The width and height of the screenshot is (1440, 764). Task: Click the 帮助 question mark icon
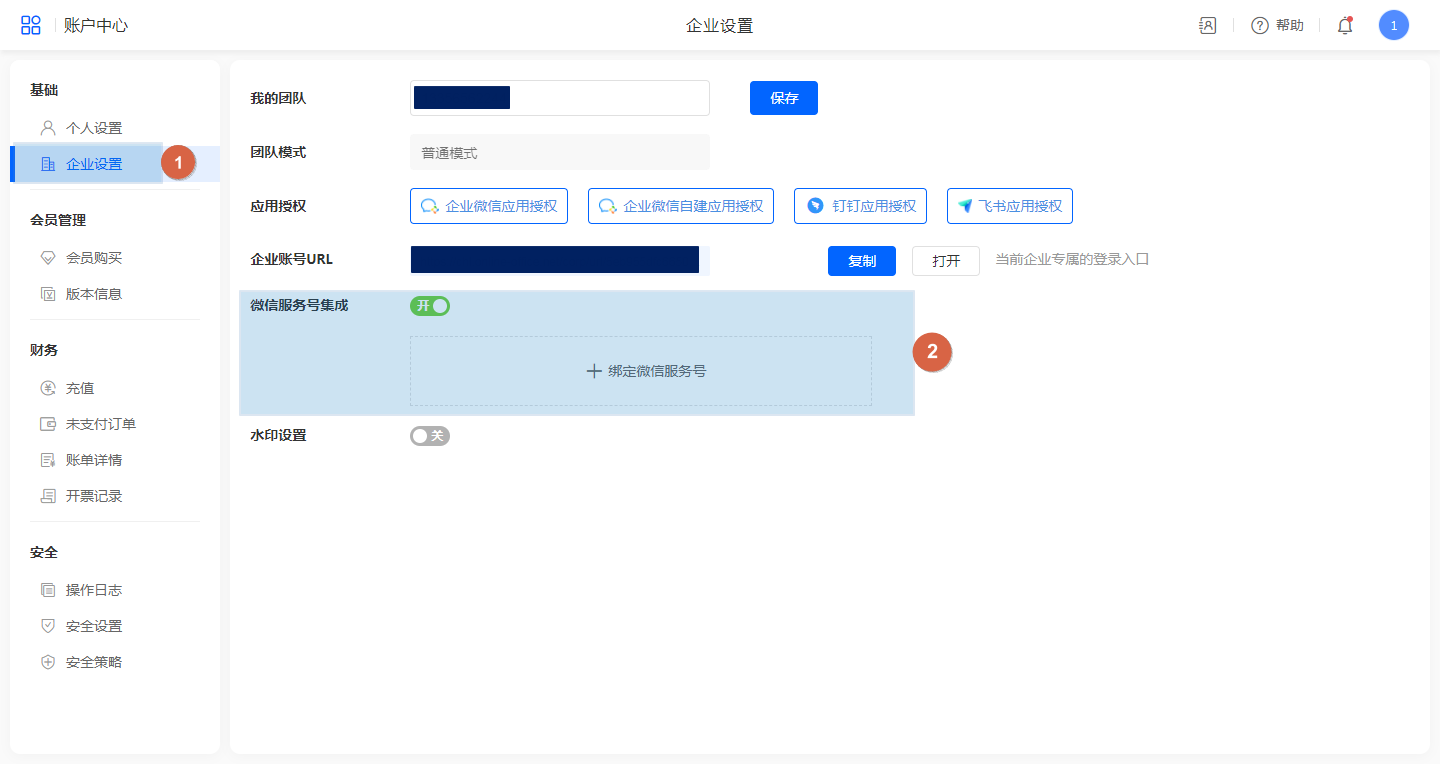(1260, 26)
